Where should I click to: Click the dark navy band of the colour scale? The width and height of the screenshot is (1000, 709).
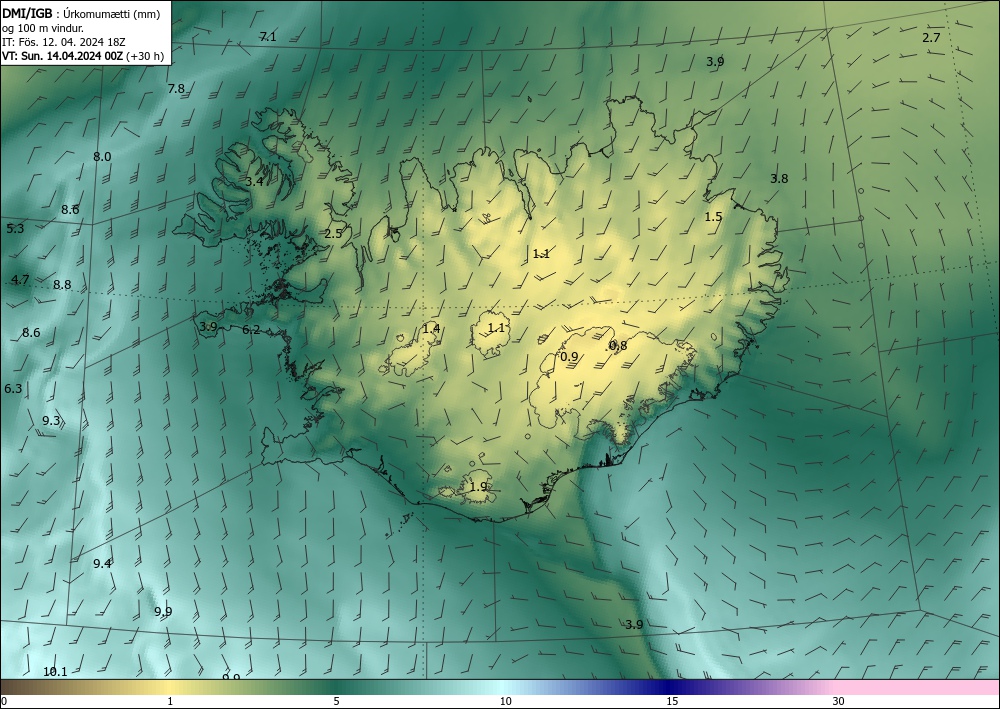click(x=666, y=688)
